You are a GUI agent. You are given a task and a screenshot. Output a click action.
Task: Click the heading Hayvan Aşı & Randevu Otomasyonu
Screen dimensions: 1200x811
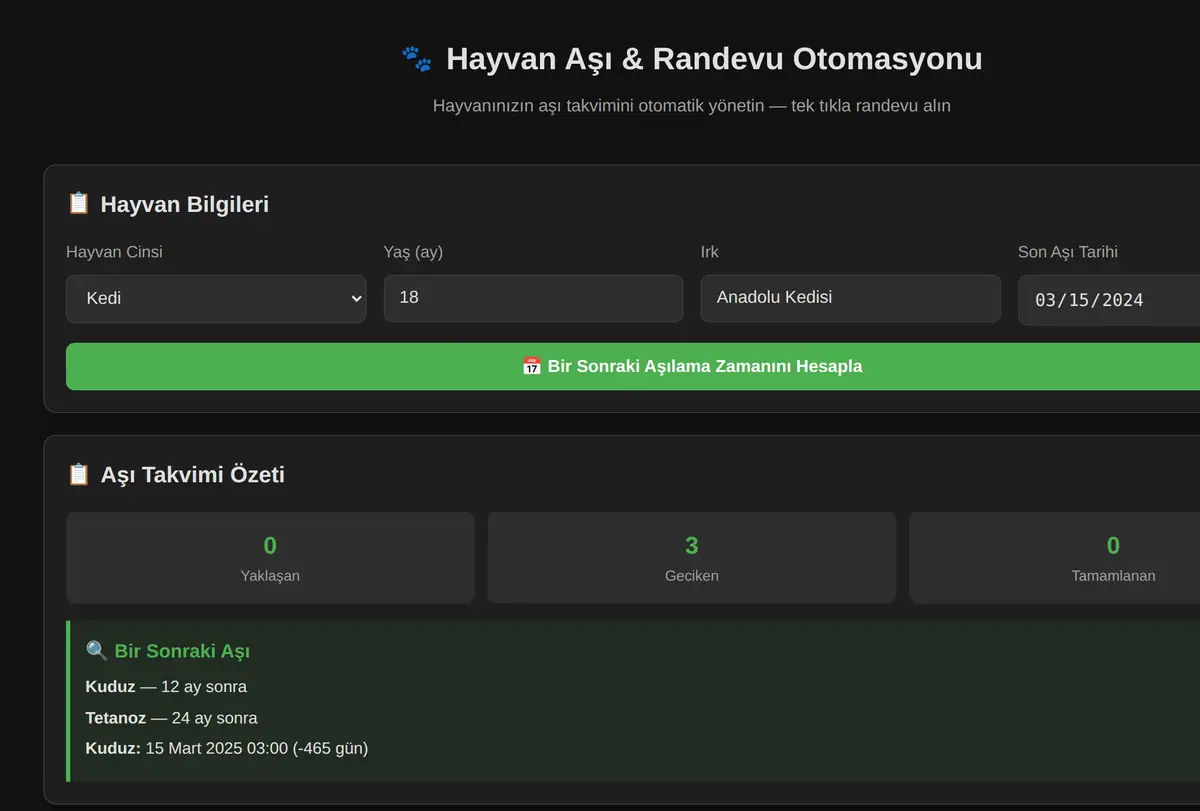coord(714,59)
